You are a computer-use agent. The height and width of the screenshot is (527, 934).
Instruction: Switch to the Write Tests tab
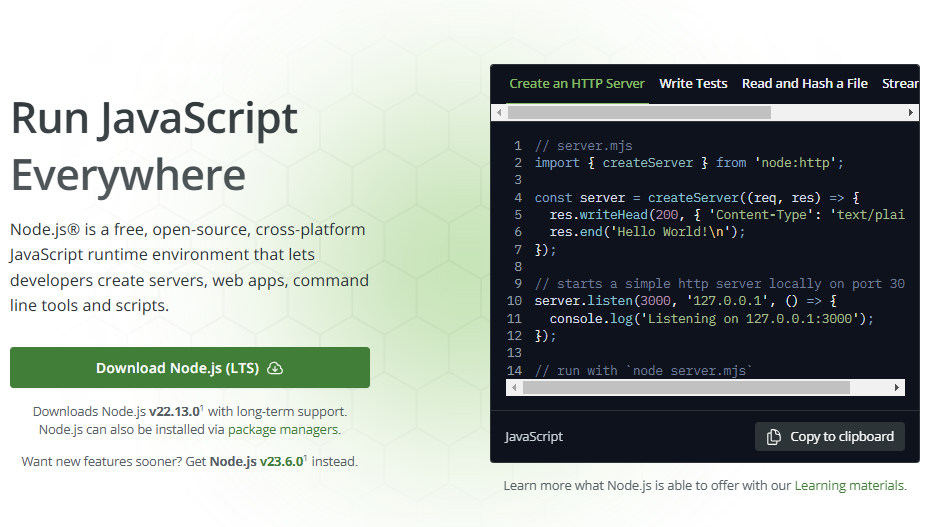pos(693,83)
